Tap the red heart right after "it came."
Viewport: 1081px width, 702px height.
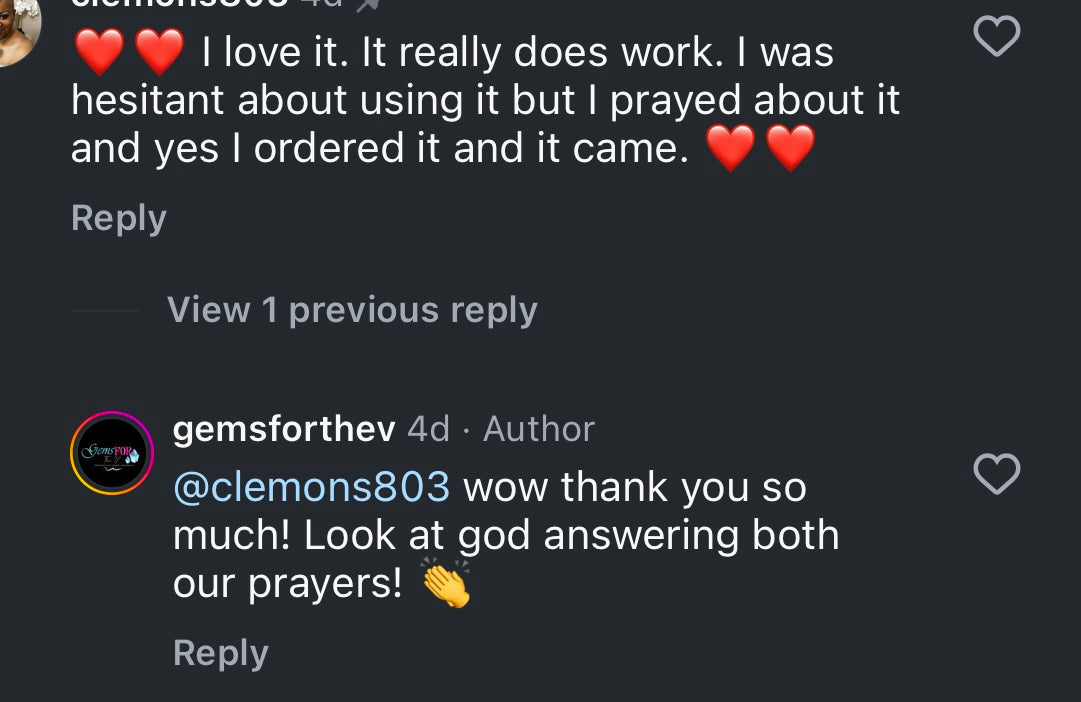click(x=731, y=149)
